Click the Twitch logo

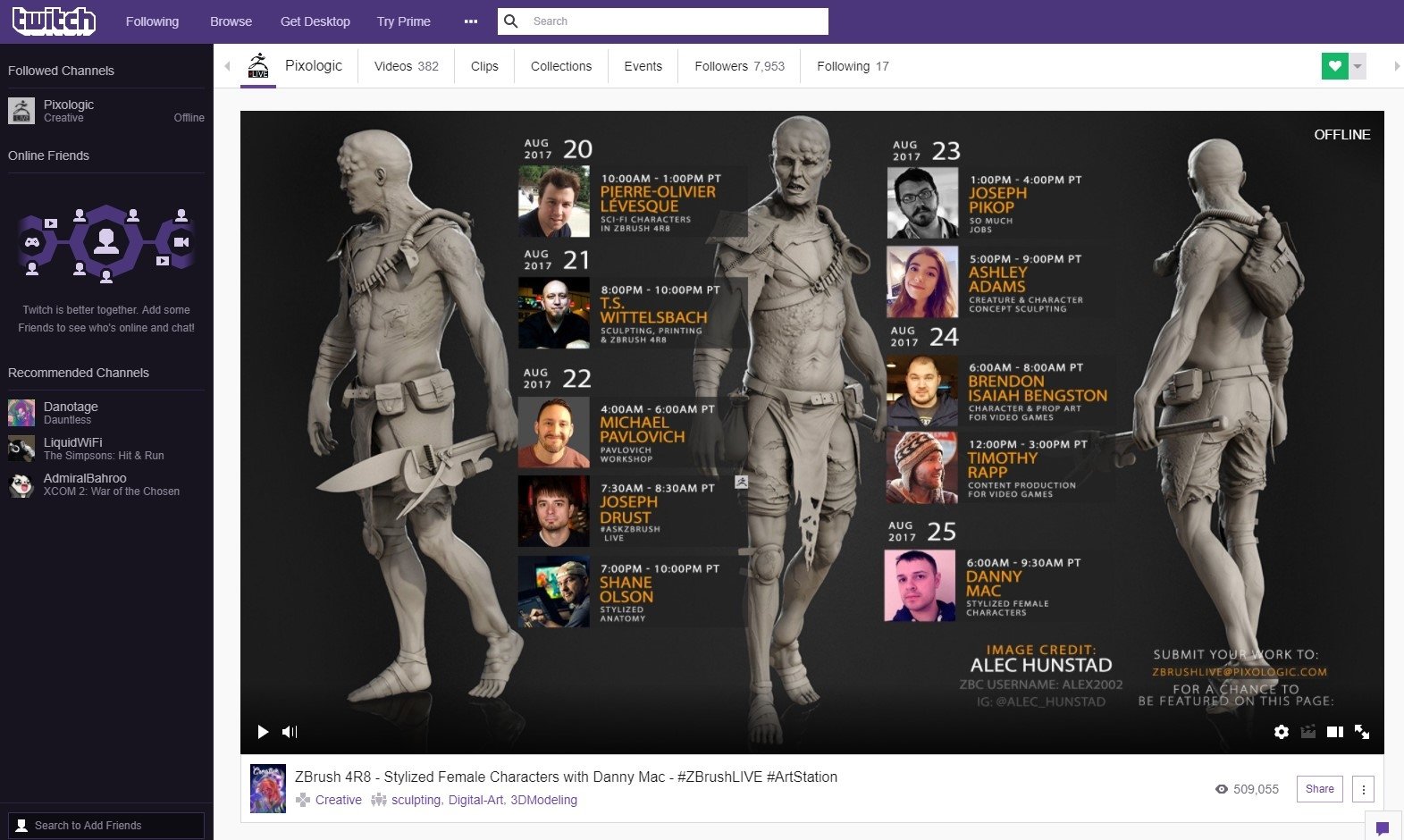coord(54,21)
